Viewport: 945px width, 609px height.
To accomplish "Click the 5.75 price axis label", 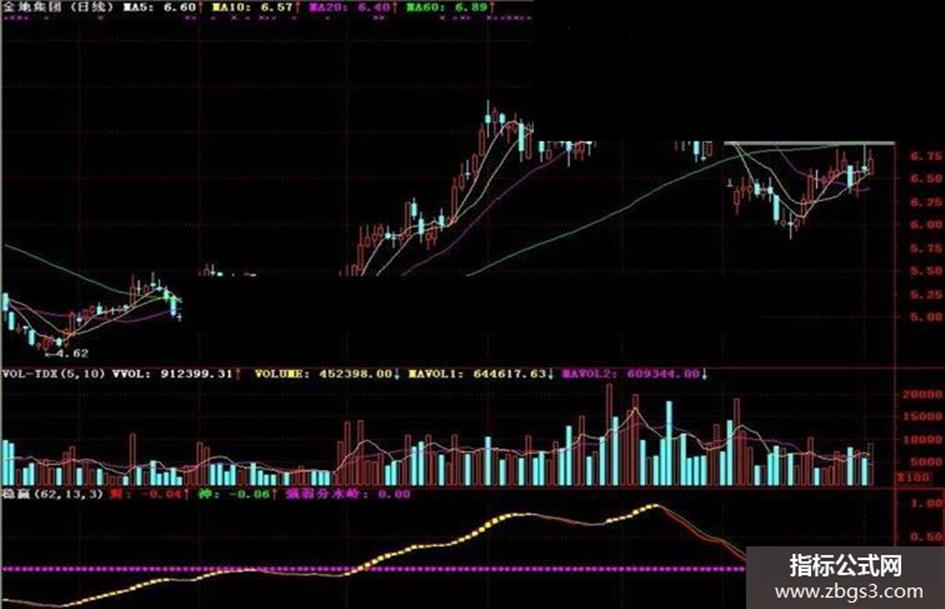I will click(926, 248).
